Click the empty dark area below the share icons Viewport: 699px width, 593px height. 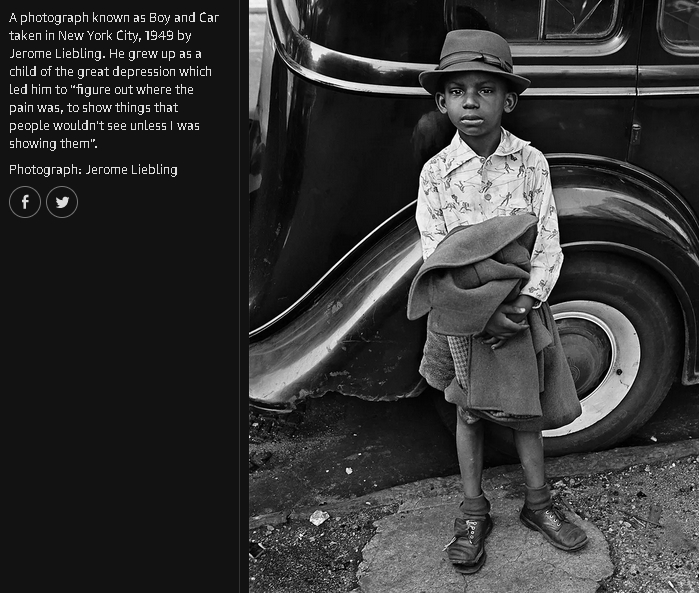(119, 401)
